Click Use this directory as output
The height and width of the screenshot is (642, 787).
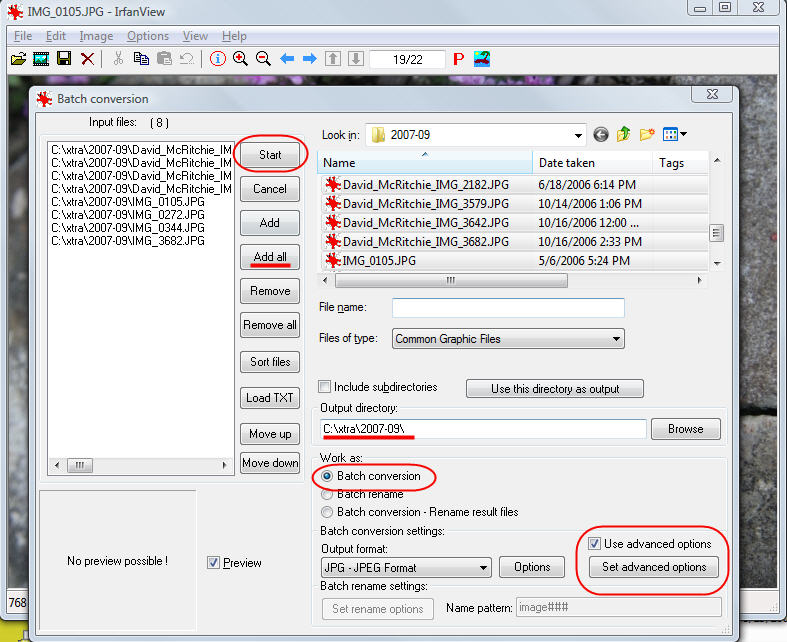[x=555, y=389]
